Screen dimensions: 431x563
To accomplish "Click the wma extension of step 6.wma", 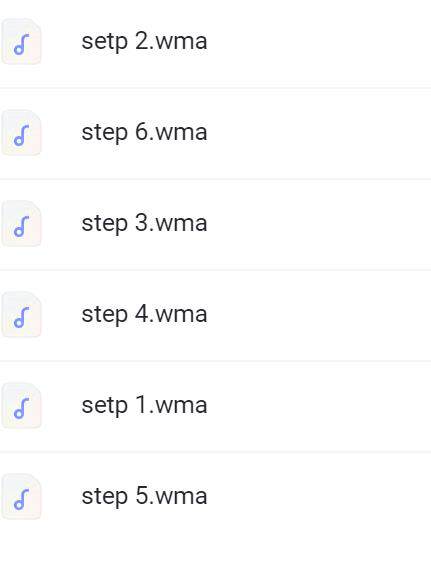I will tap(181, 132).
